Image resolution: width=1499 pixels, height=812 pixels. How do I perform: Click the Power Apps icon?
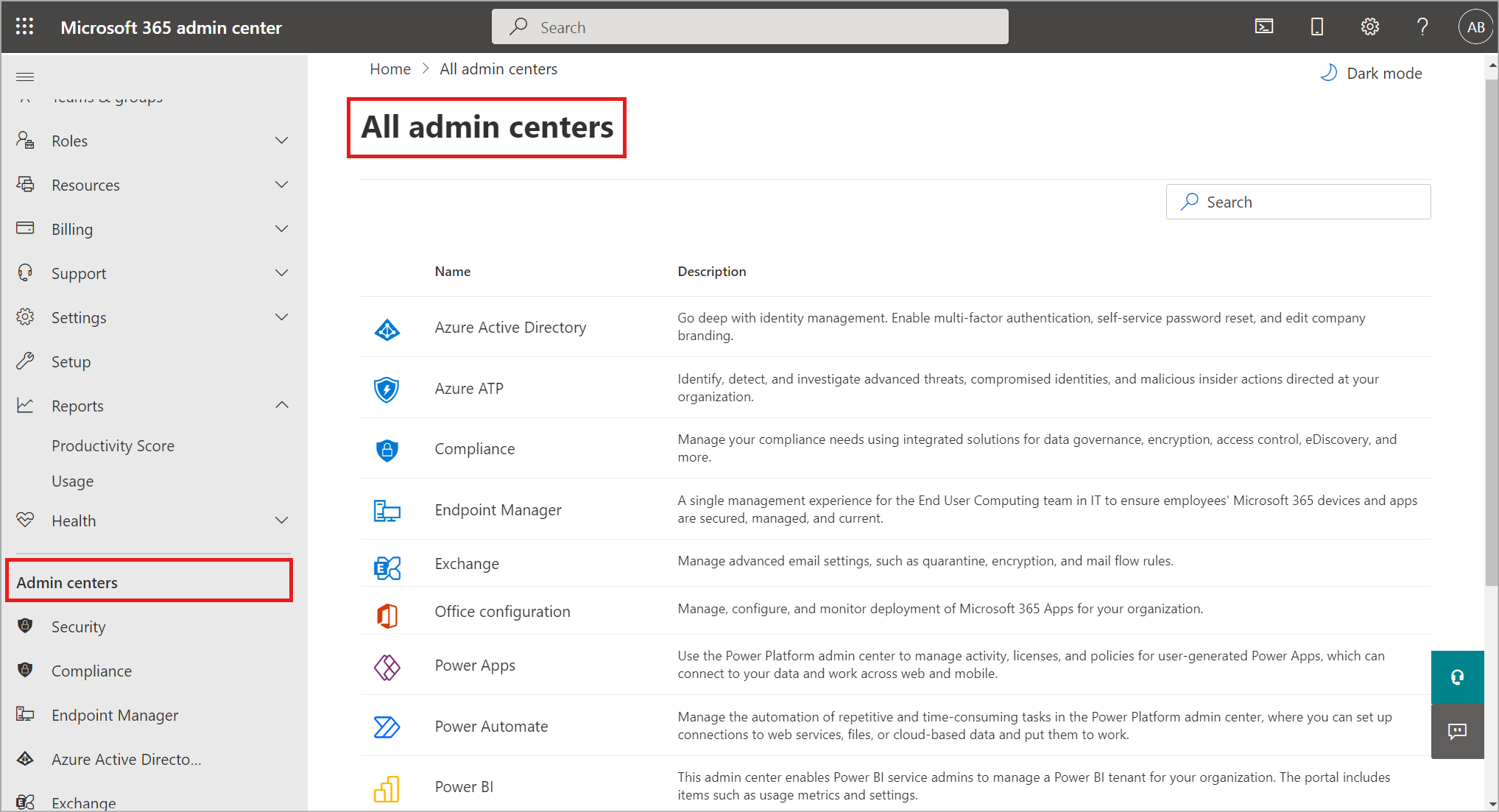pyautogui.click(x=387, y=667)
